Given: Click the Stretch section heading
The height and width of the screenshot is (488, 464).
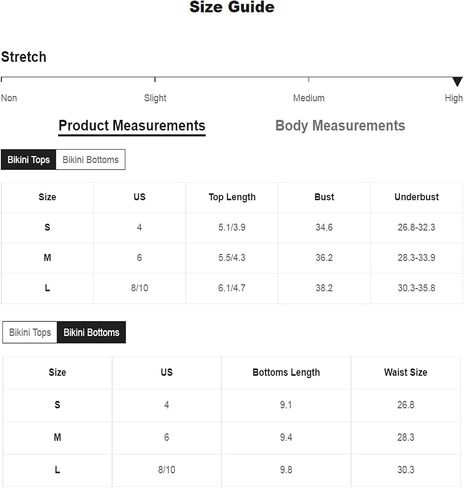Looking at the screenshot, I should (x=24, y=57).
